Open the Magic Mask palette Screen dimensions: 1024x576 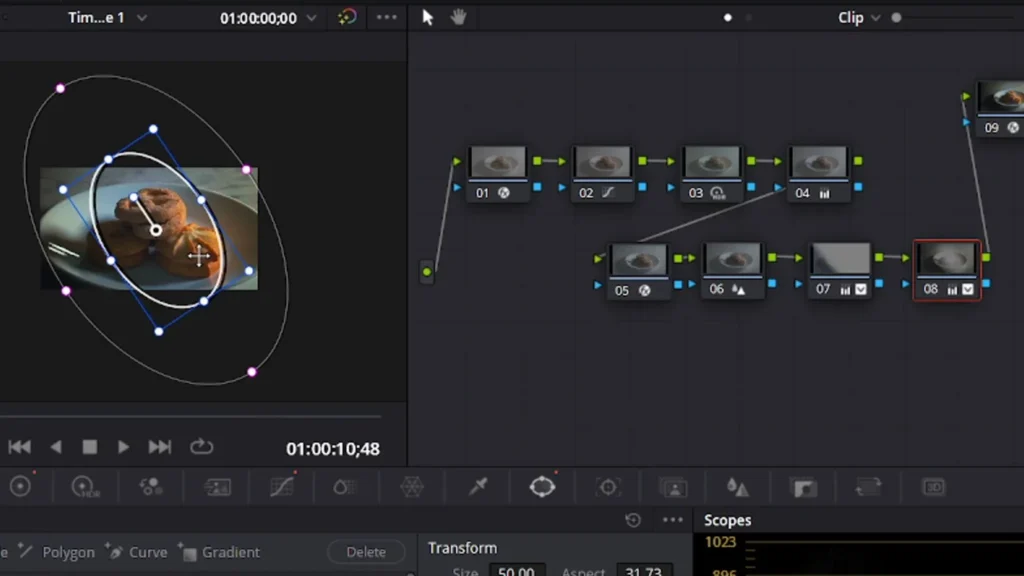[x=674, y=487]
